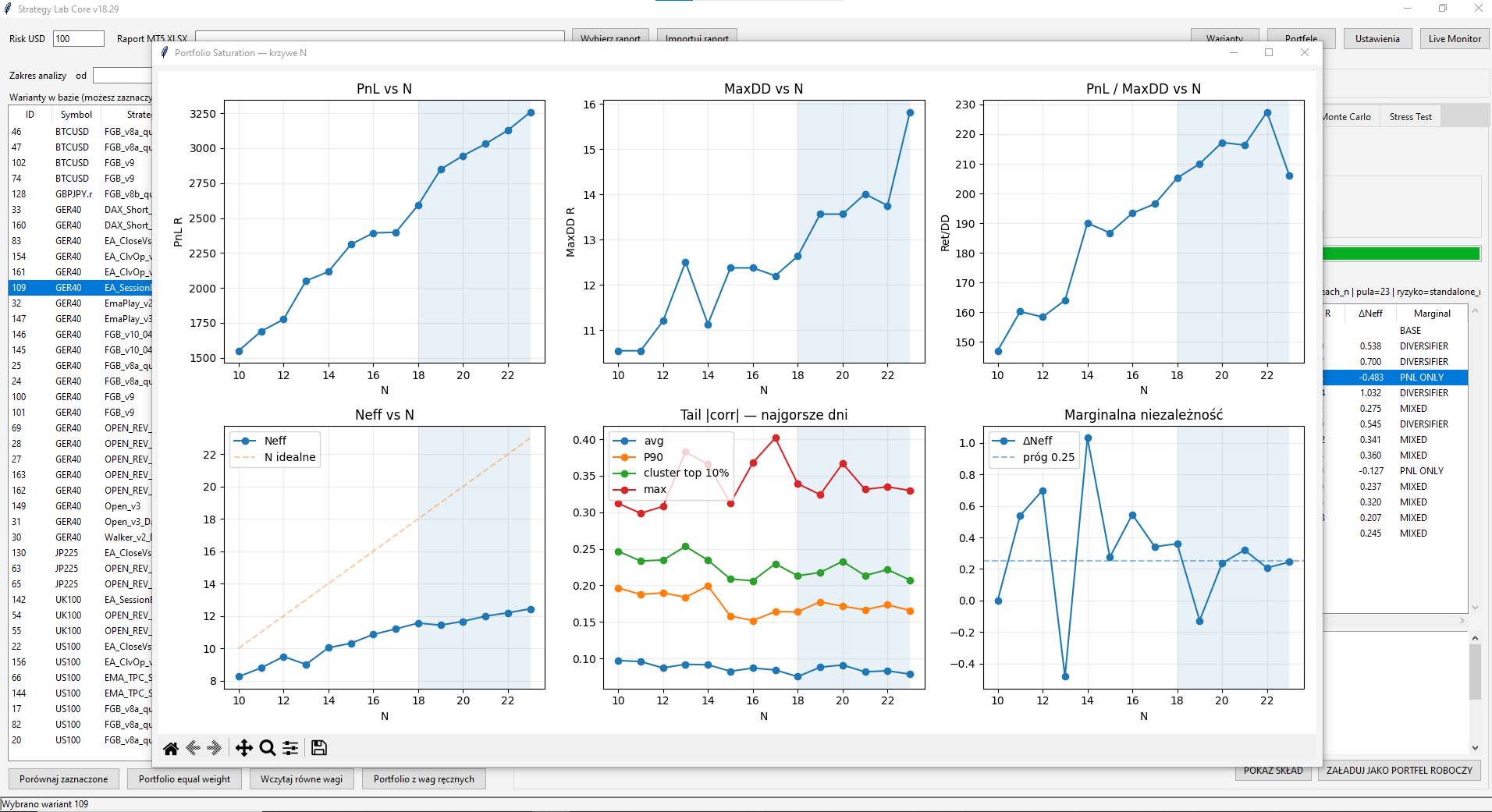Viewport: 1492px width, 812px height.
Task: Go back to previous plot view
Action: coord(193,748)
